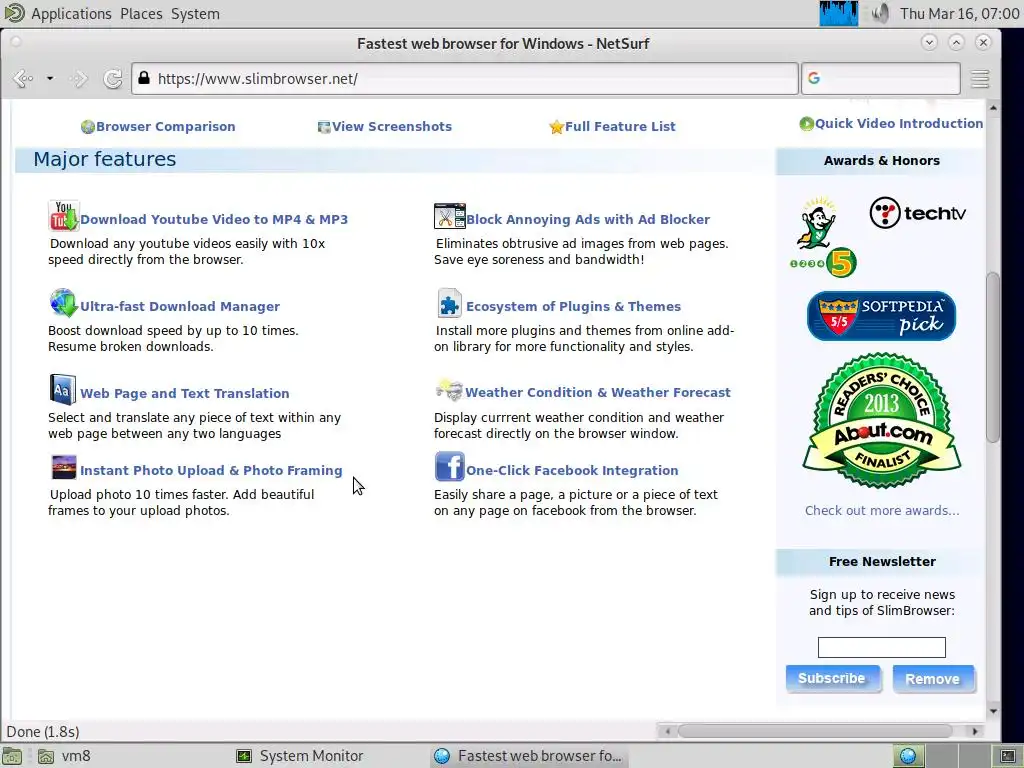The height and width of the screenshot is (768, 1024).
Task: Click the Google search provider icon
Action: [814, 78]
